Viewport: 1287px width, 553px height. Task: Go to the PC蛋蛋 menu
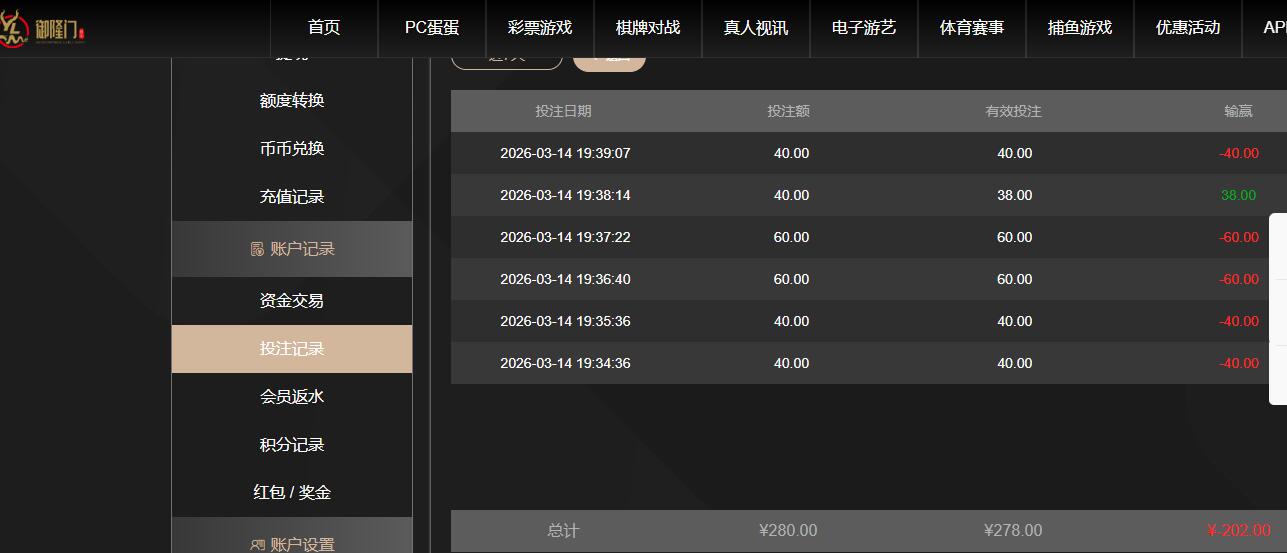pos(432,28)
